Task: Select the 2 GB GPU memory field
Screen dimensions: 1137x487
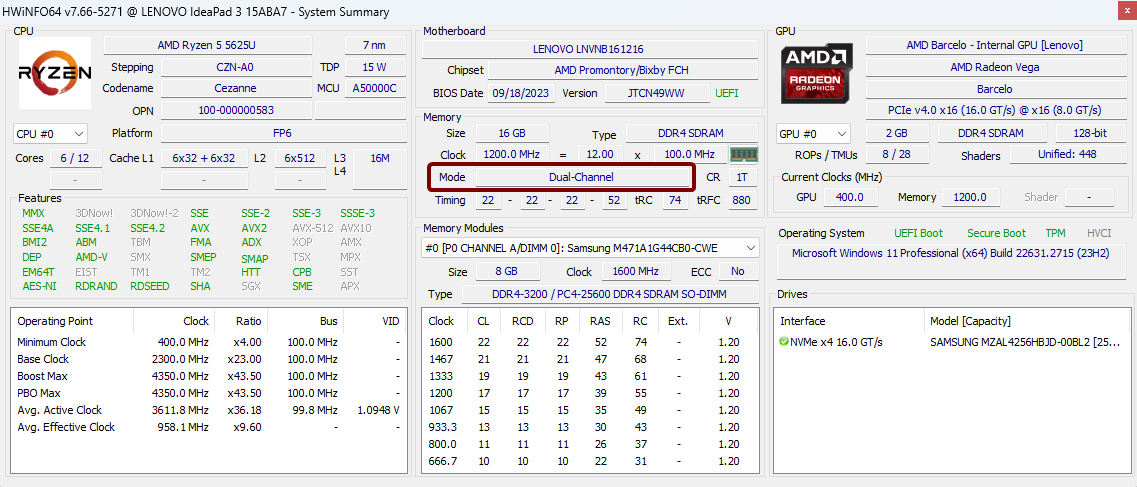Action: [x=896, y=133]
